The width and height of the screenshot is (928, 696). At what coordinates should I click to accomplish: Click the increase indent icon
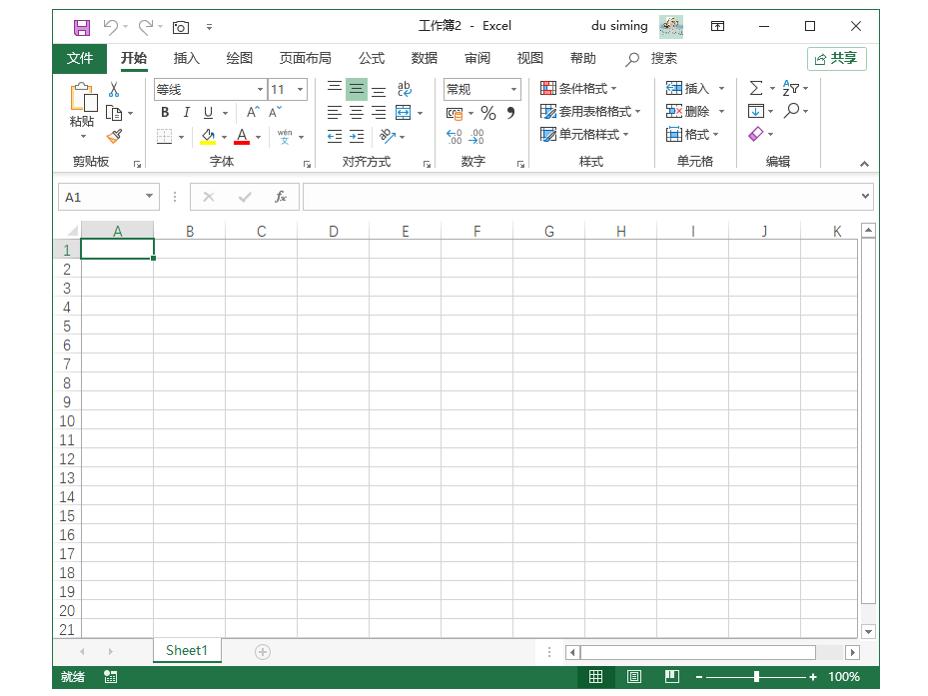click(357, 137)
